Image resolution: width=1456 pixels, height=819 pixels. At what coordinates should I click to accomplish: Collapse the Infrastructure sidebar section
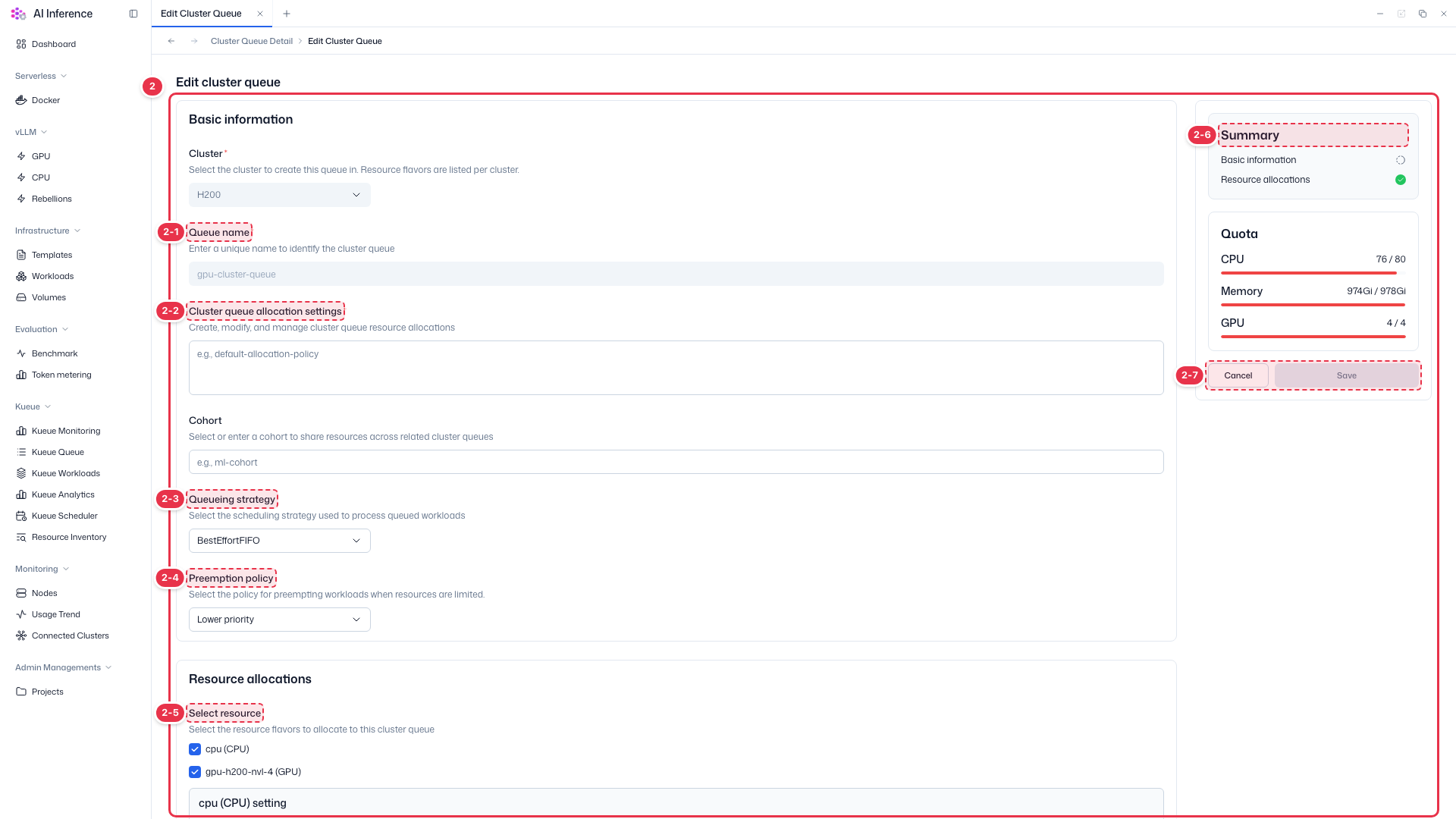(48, 231)
